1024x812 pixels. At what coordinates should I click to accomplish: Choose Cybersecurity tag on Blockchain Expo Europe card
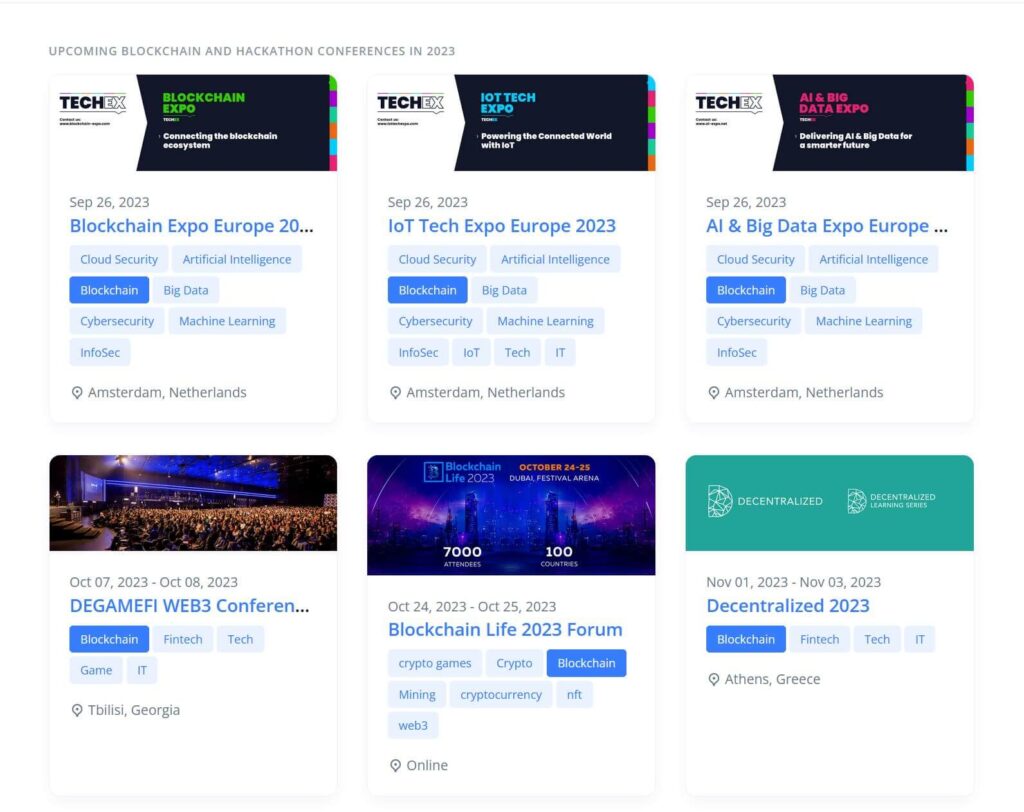pos(117,321)
